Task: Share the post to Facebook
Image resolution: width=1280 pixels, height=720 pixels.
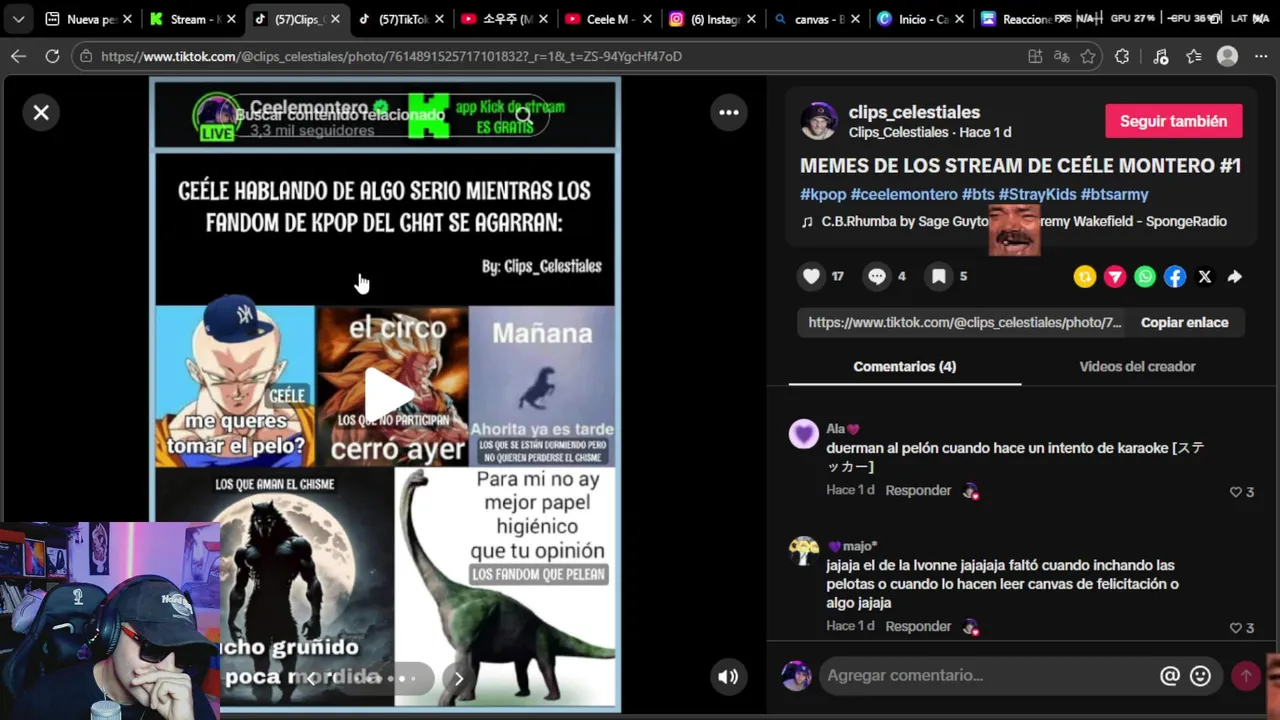Action: pos(1175,277)
